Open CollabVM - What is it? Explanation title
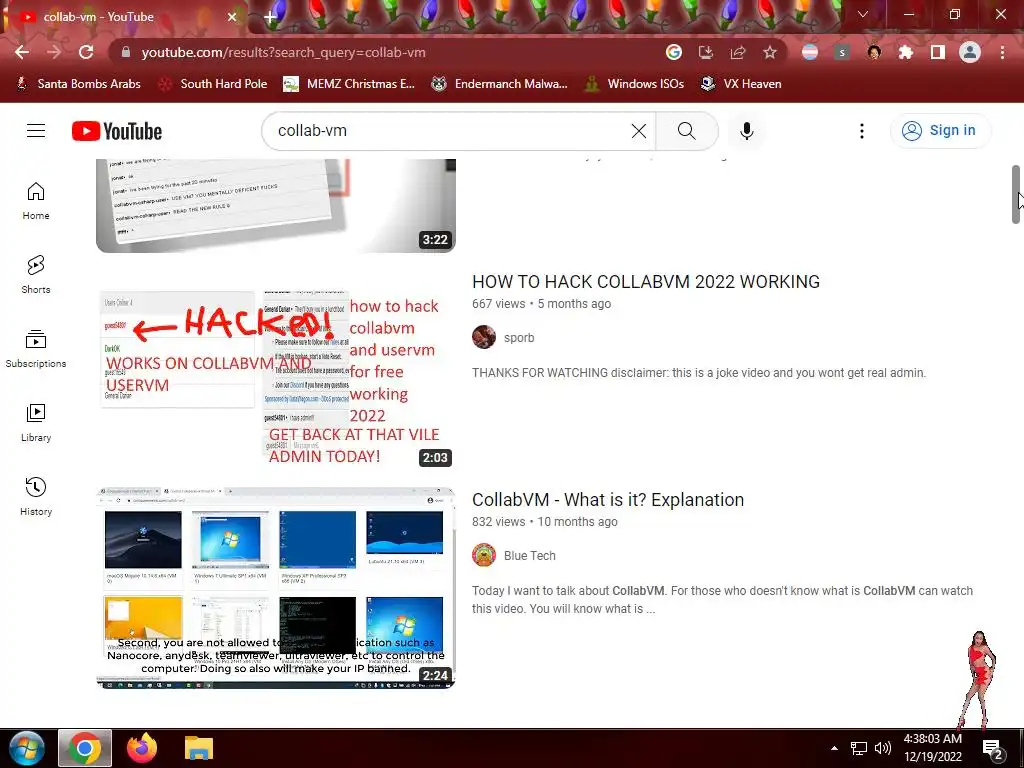 [608, 500]
